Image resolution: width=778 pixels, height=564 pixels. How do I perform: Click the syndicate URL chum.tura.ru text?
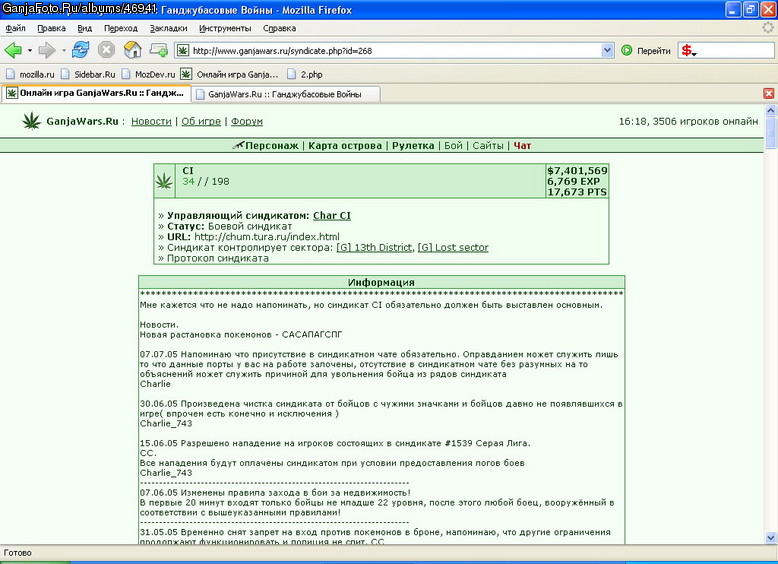[267, 237]
